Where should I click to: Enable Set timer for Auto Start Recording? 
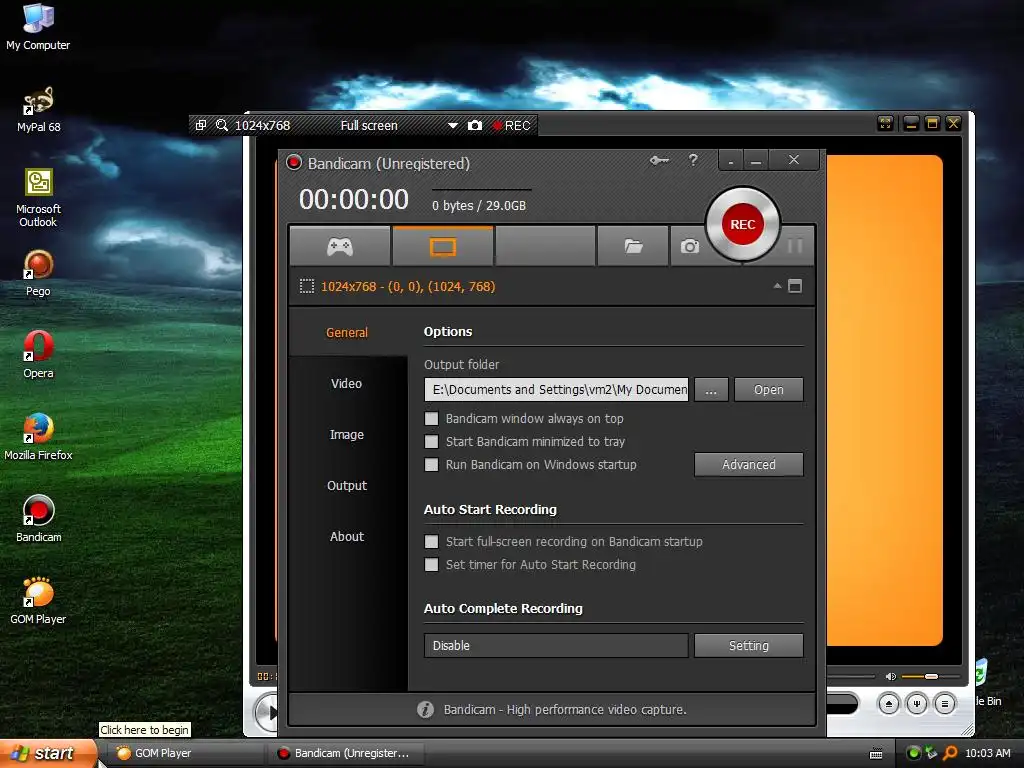(x=431, y=564)
